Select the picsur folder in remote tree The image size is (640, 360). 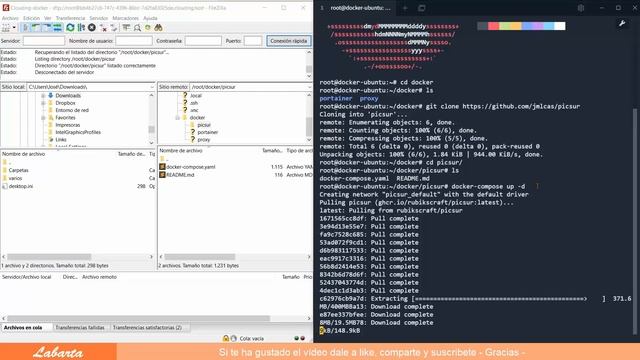click(204, 125)
